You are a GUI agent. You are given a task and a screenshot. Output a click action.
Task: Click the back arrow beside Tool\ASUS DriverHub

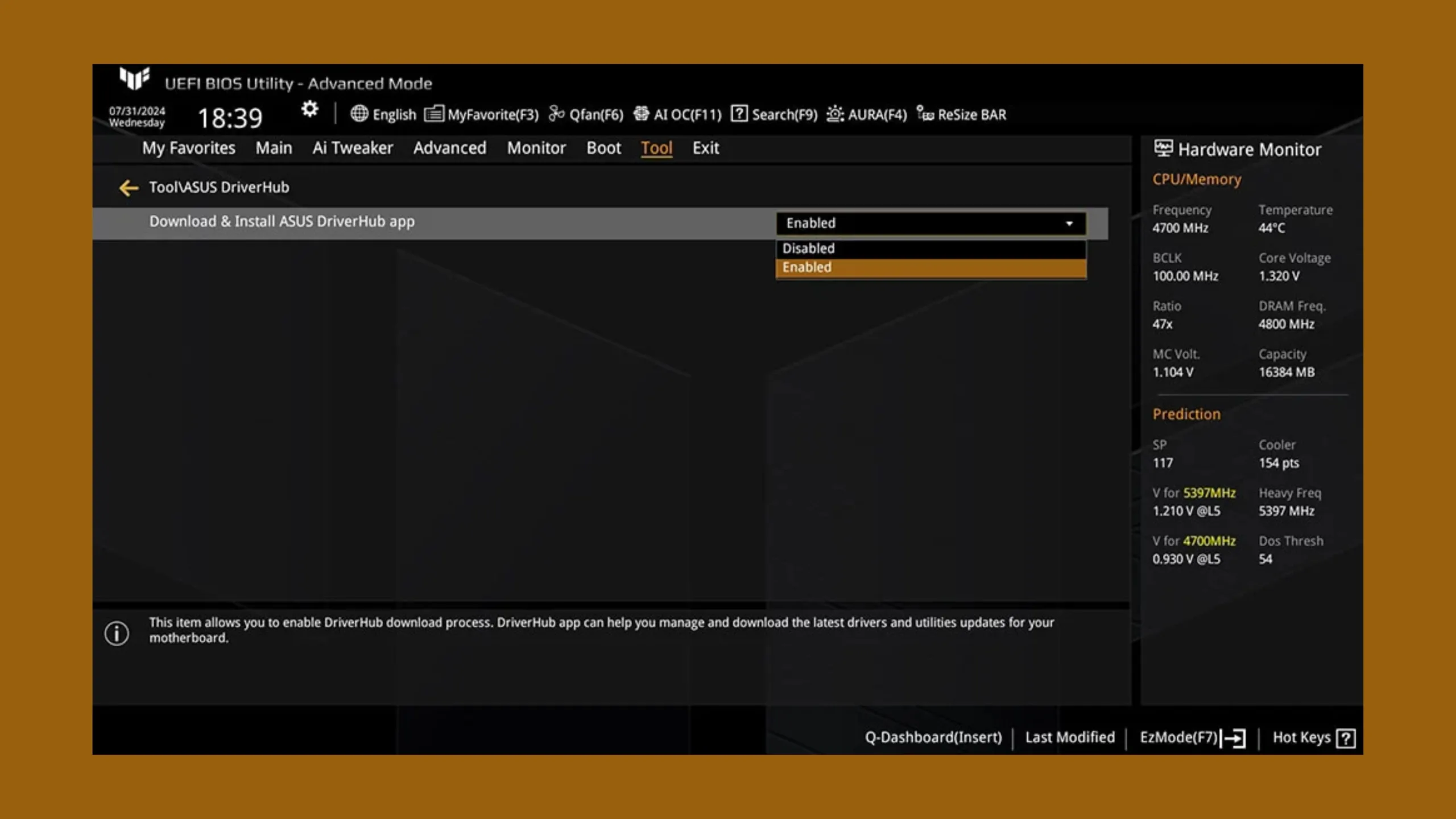(129, 188)
